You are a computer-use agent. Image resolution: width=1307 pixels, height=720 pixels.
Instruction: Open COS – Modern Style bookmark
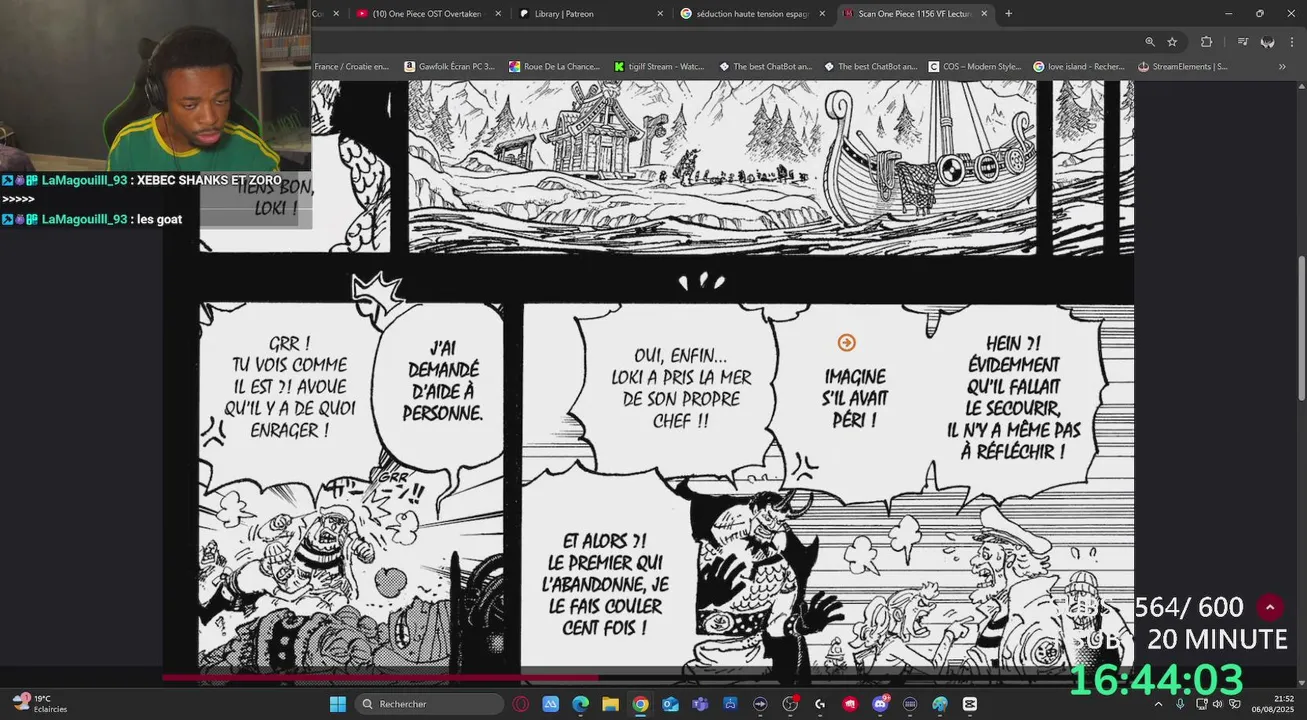[x=975, y=67]
